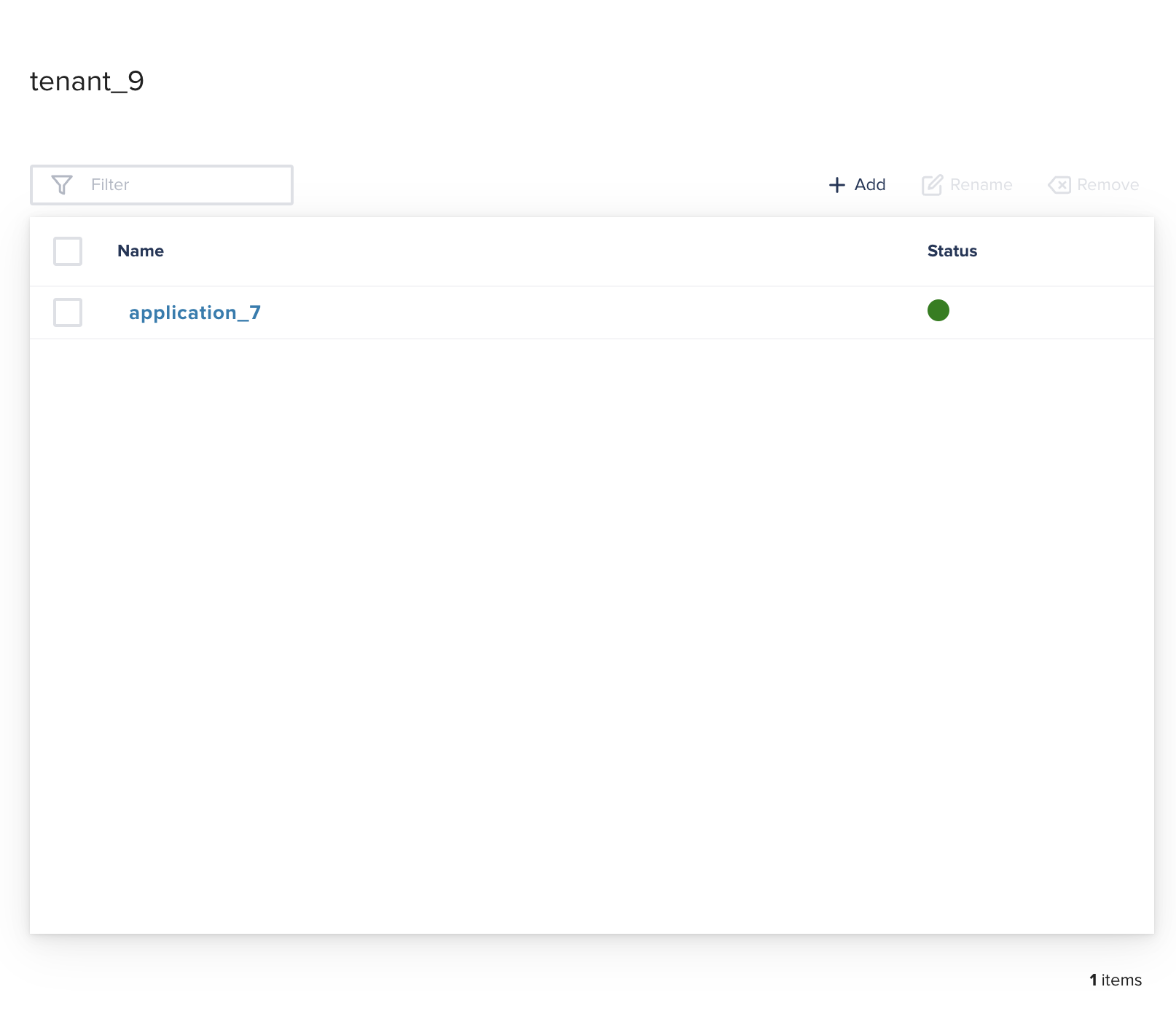Click the tenant_9 page title

point(87,81)
